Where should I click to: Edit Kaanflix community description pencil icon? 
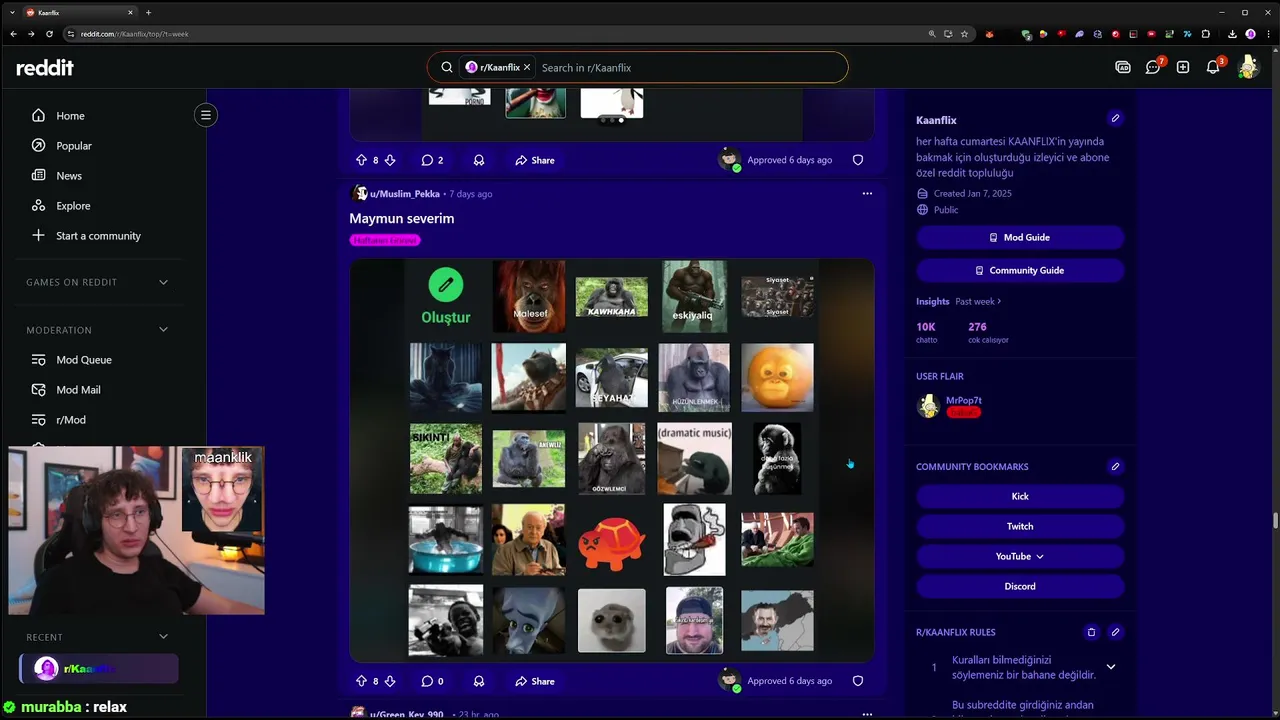coord(1115,119)
